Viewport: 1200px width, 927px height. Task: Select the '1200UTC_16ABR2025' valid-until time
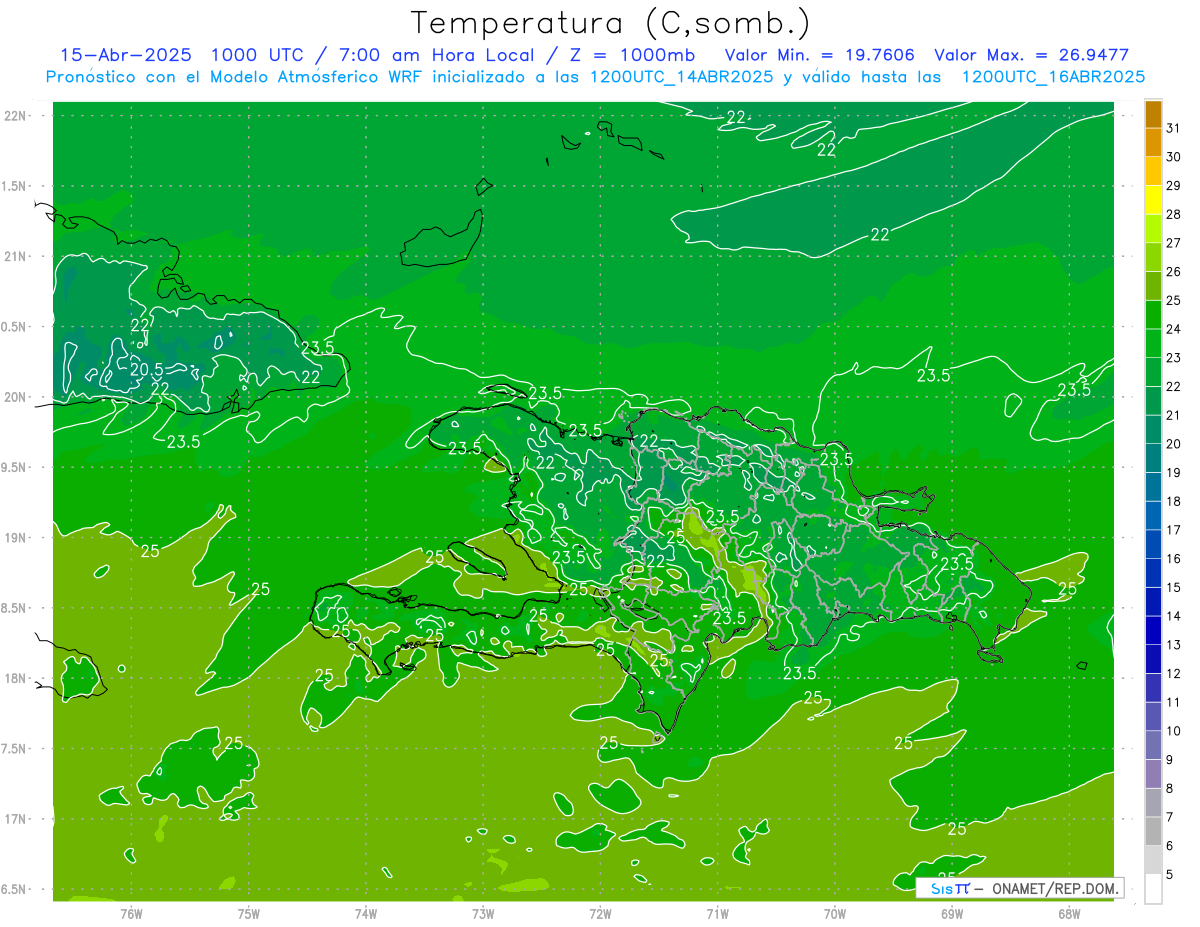click(x=1053, y=77)
